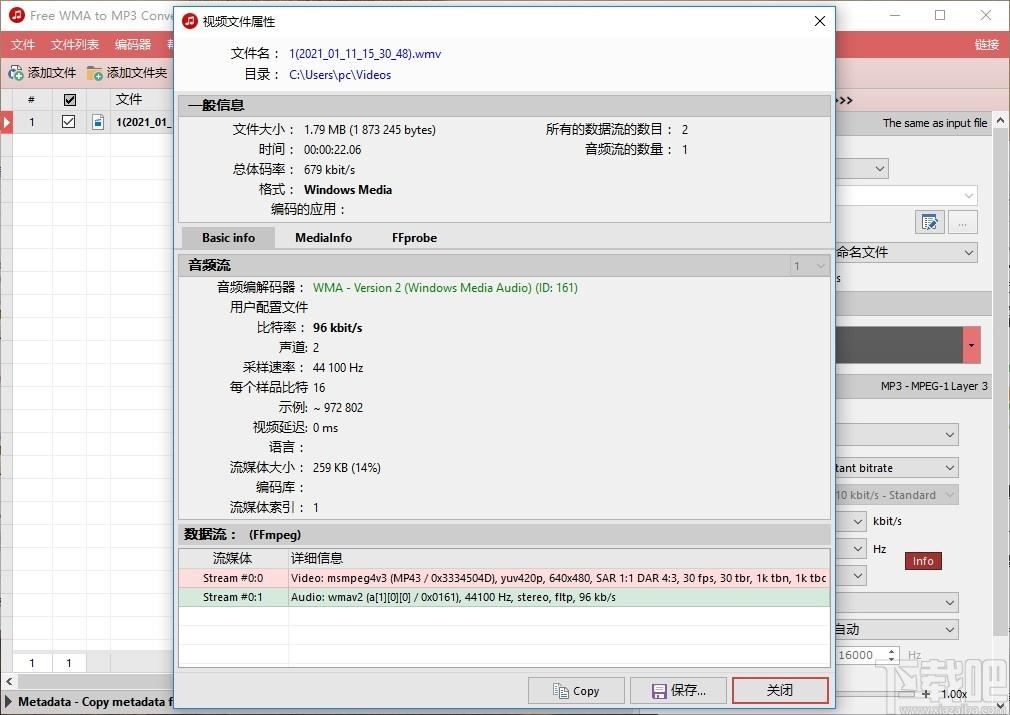The width and height of the screenshot is (1010, 715).
Task: Maximize the main application window
Action: click(x=940, y=15)
